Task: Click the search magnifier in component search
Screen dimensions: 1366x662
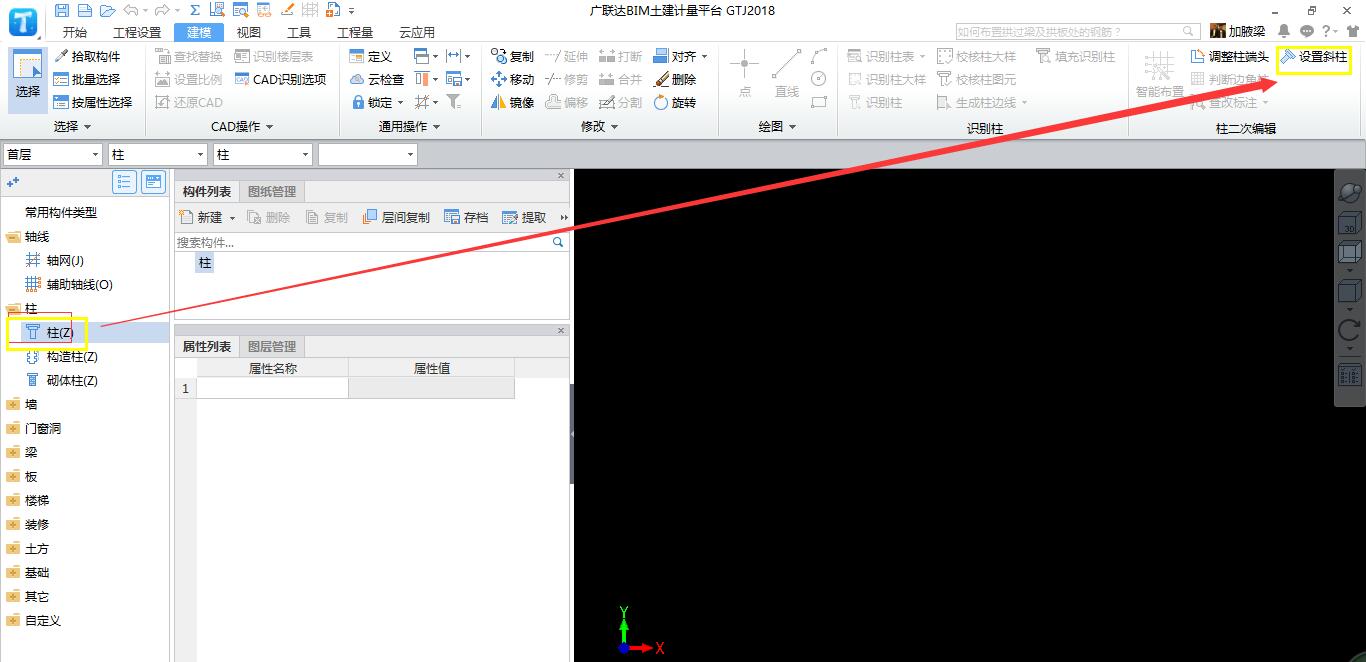Action: pyautogui.click(x=558, y=242)
